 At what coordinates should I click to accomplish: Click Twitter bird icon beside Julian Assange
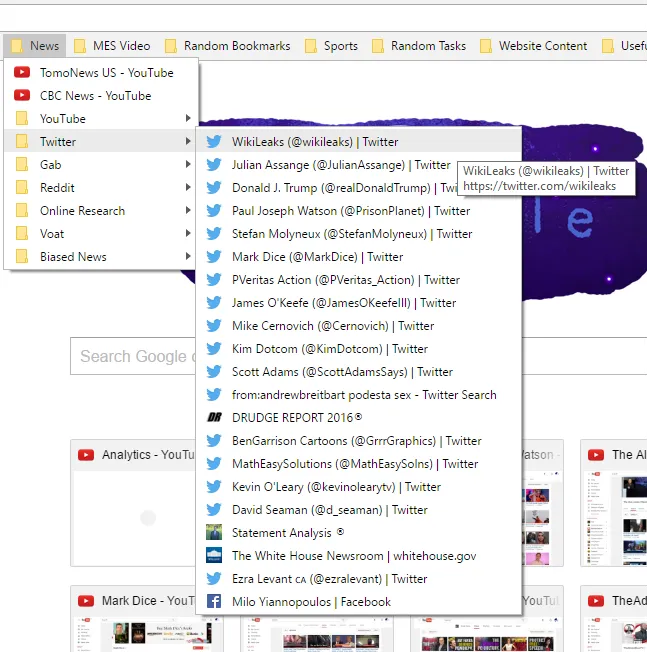[214, 165]
